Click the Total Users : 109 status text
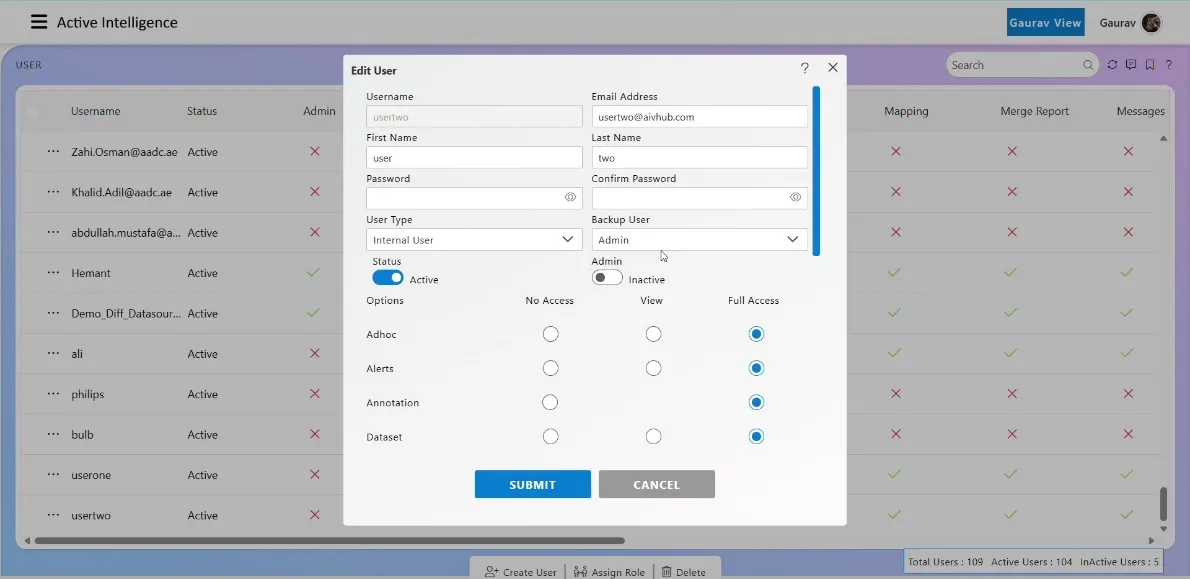The height and width of the screenshot is (579, 1190). coord(946,562)
